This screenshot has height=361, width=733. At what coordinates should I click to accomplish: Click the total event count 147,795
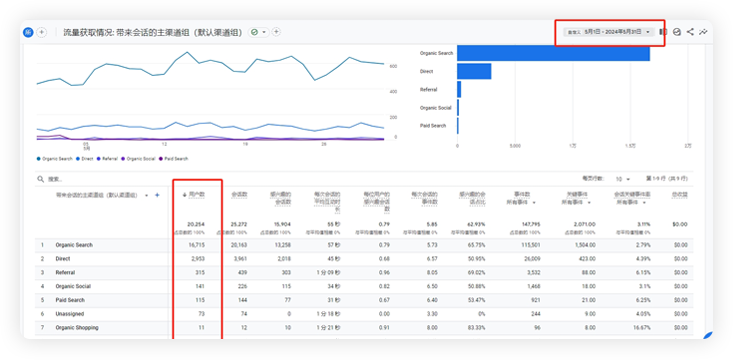[x=531, y=224]
